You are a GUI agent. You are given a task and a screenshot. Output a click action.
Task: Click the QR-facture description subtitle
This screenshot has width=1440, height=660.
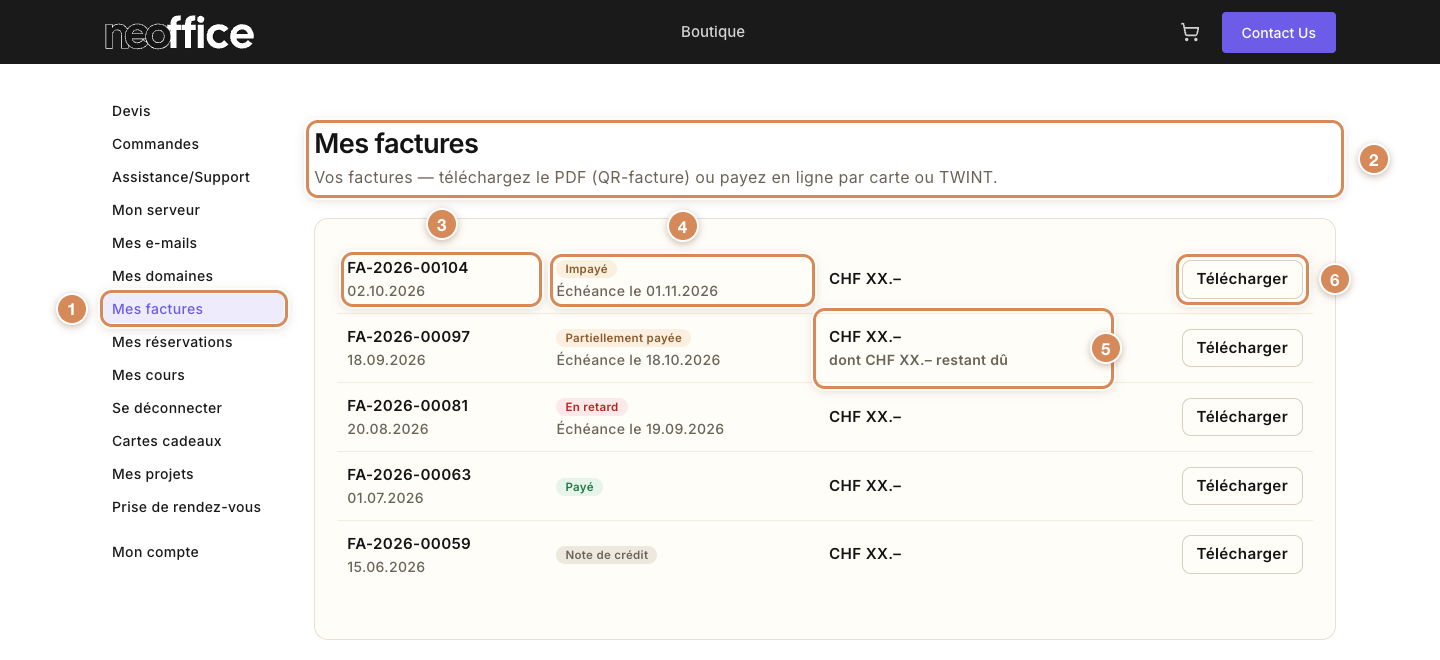656,178
